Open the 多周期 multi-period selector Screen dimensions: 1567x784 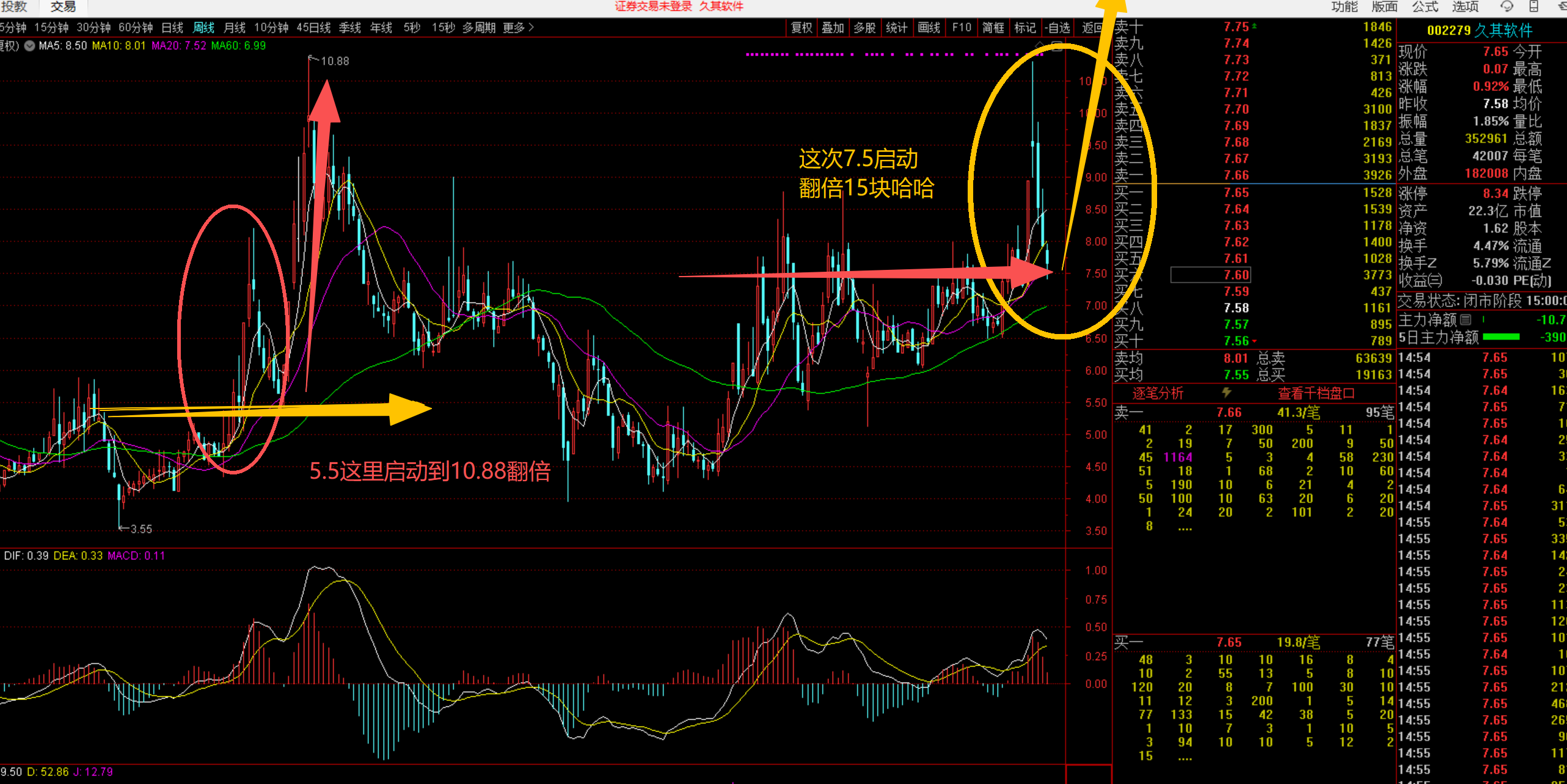coord(479,27)
